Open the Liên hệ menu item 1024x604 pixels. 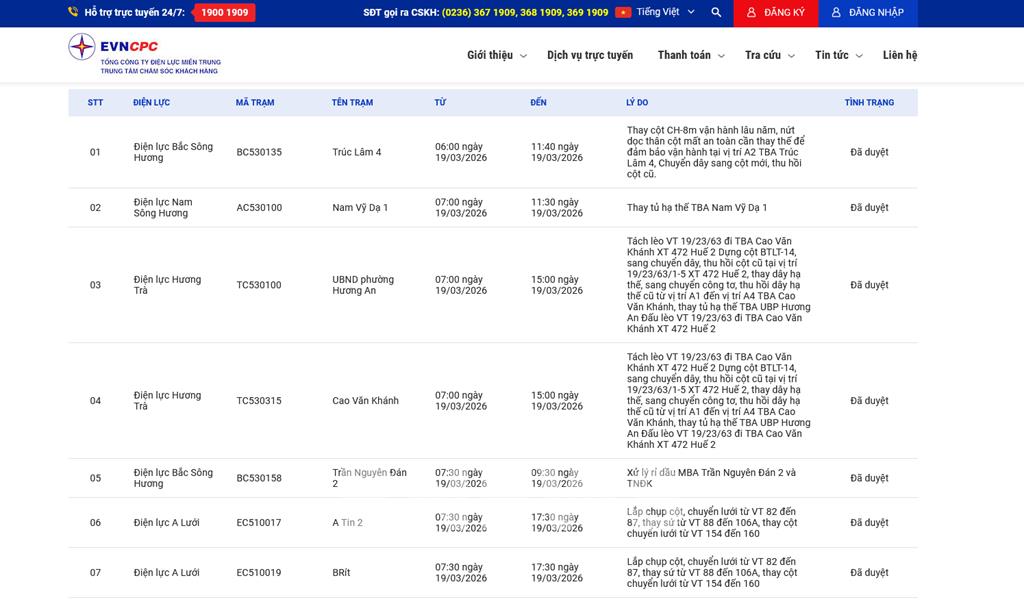(x=899, y=55)
